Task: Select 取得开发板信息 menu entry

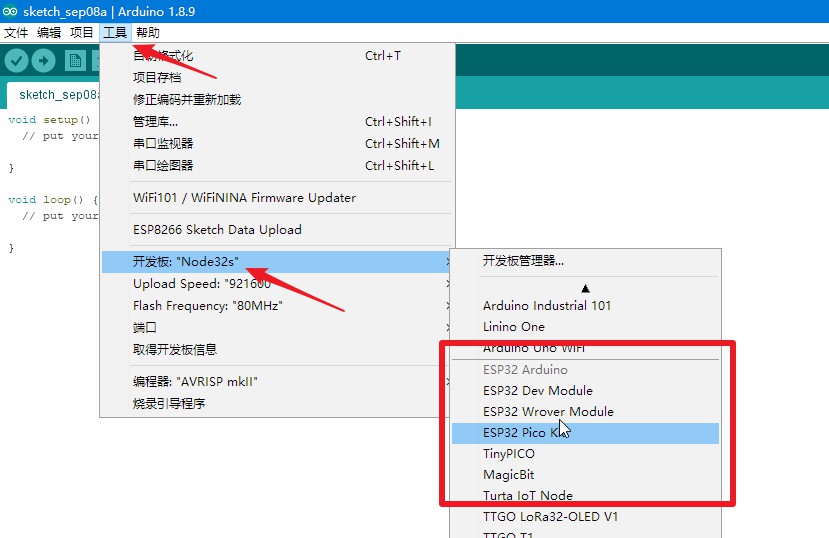Action: pyautogui.click(x=276, y=350)
